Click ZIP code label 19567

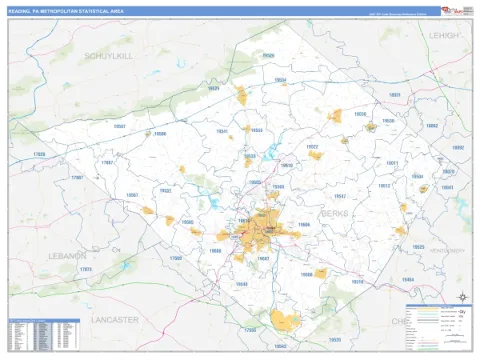click(x=132, y=195)
